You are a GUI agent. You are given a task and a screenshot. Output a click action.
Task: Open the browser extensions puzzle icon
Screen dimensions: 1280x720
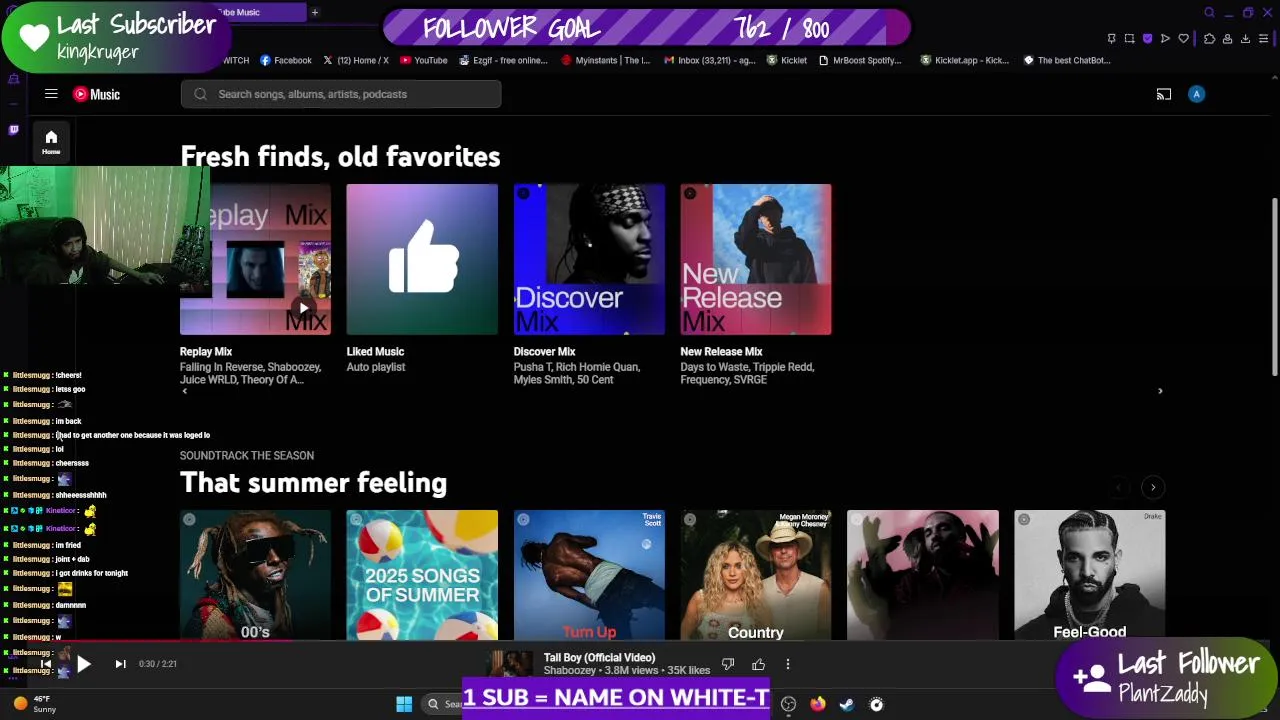pyautogui.click(x=1209, y=39)
